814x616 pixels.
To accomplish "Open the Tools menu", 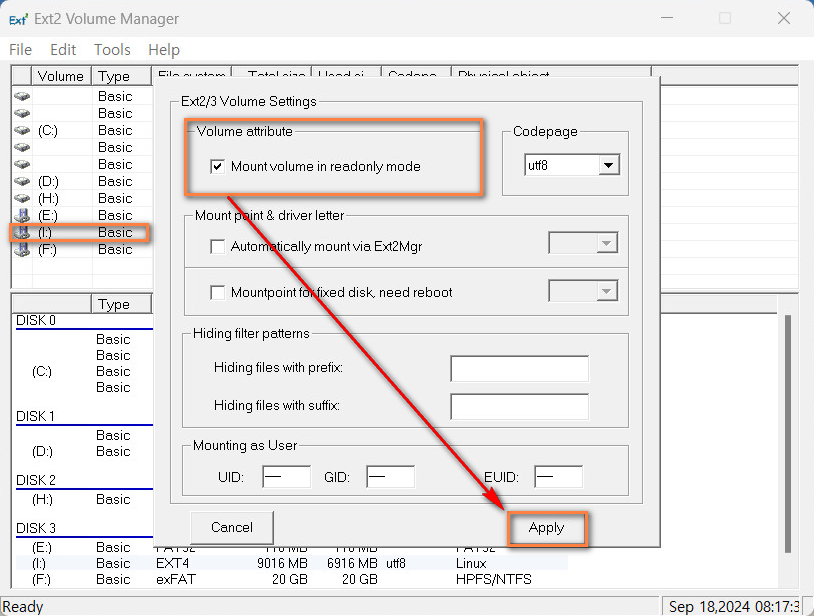I will (112, 50).
